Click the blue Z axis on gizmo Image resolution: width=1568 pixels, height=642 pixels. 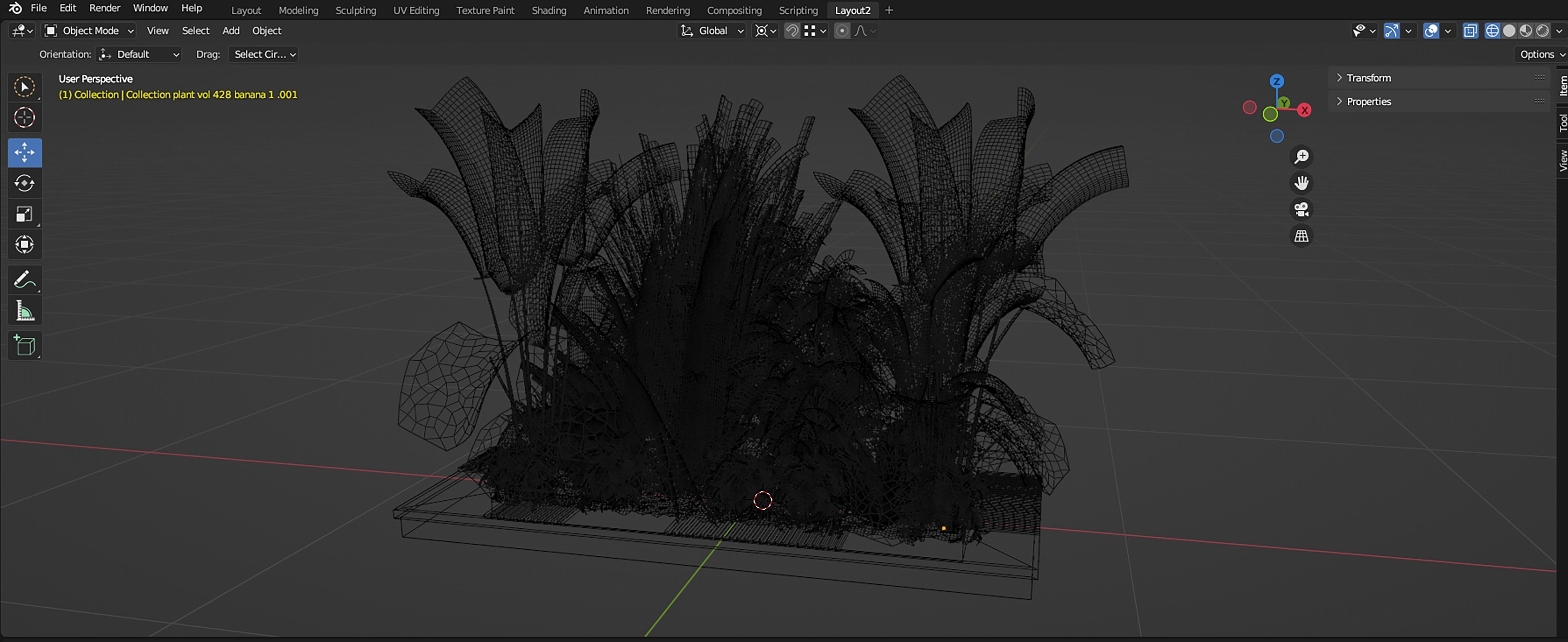tap(1277, 82)
